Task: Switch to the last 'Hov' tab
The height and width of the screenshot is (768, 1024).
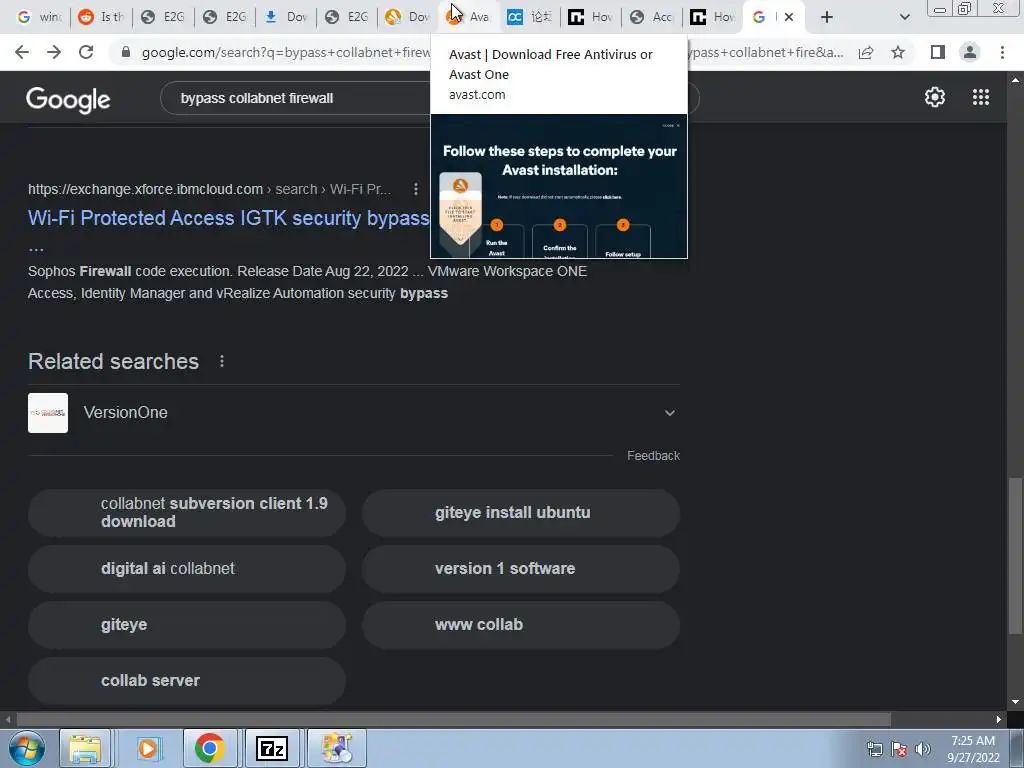Action: coord(713,18)
